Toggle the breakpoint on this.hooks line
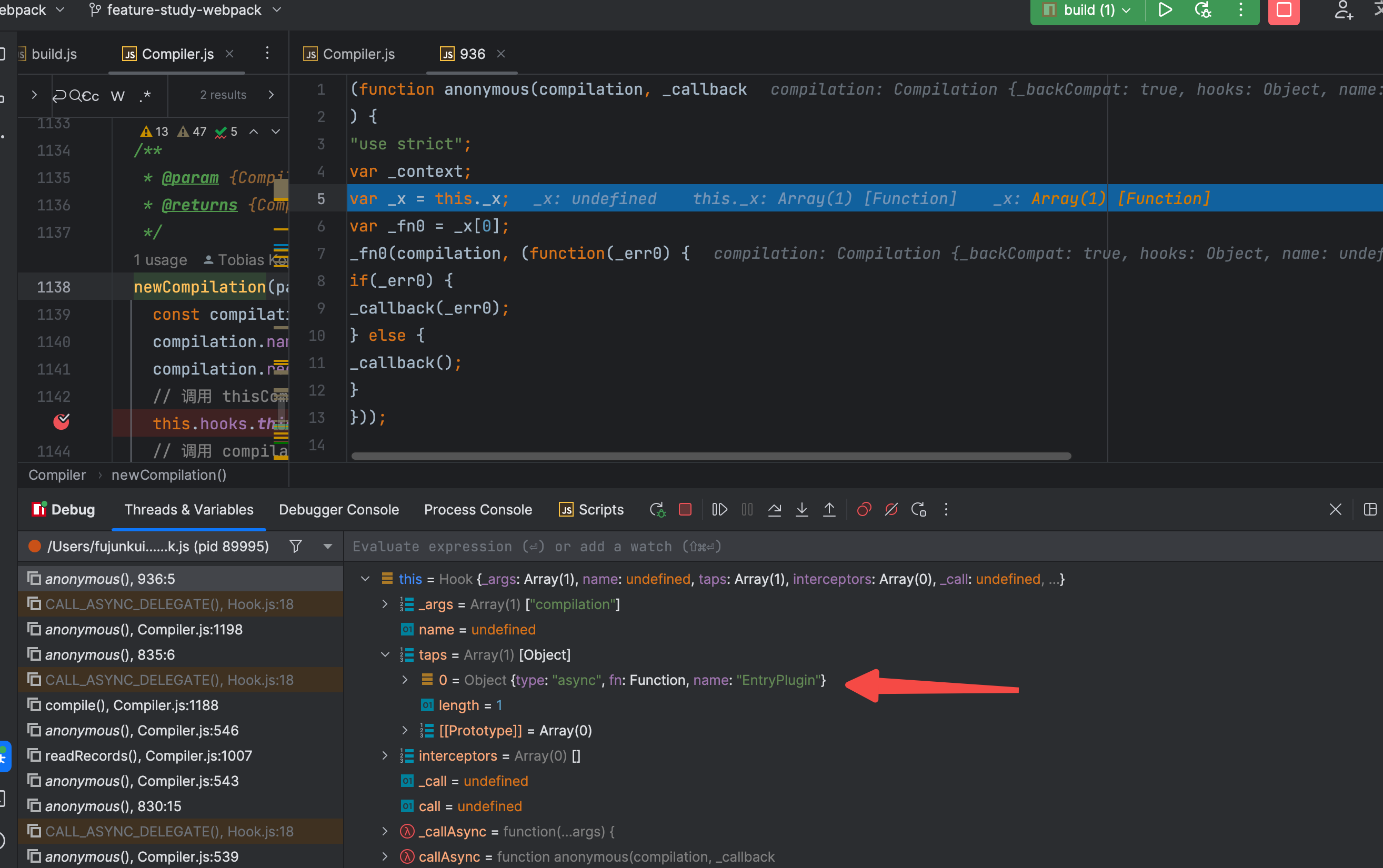This screenshot has width=1383, height=868. (x=62, y=422)
